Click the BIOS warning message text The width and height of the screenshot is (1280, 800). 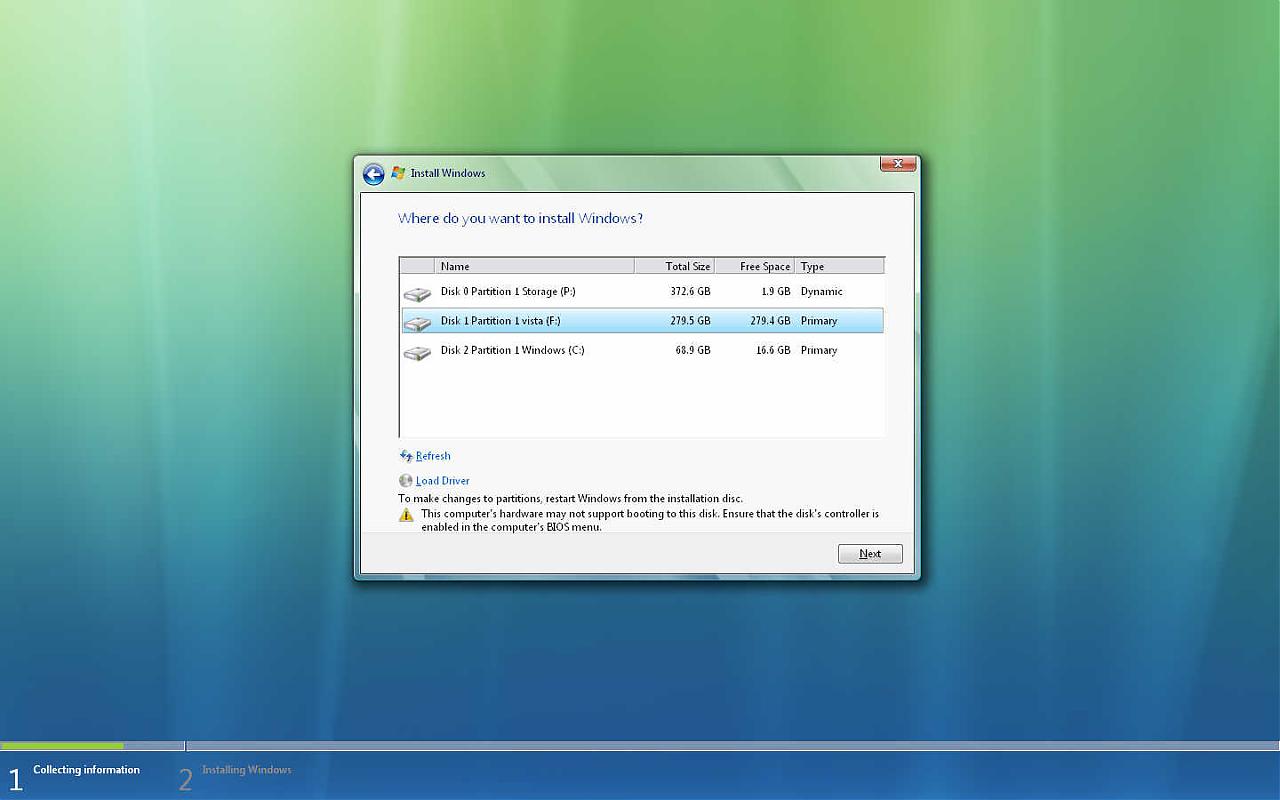coord(650,520)
